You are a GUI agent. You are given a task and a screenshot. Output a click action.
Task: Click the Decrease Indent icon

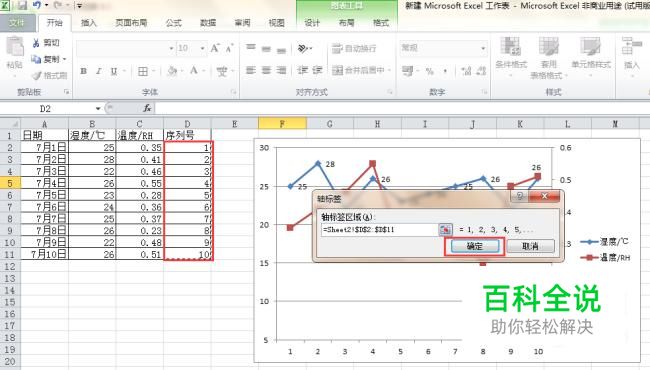(x=302, y=70)
